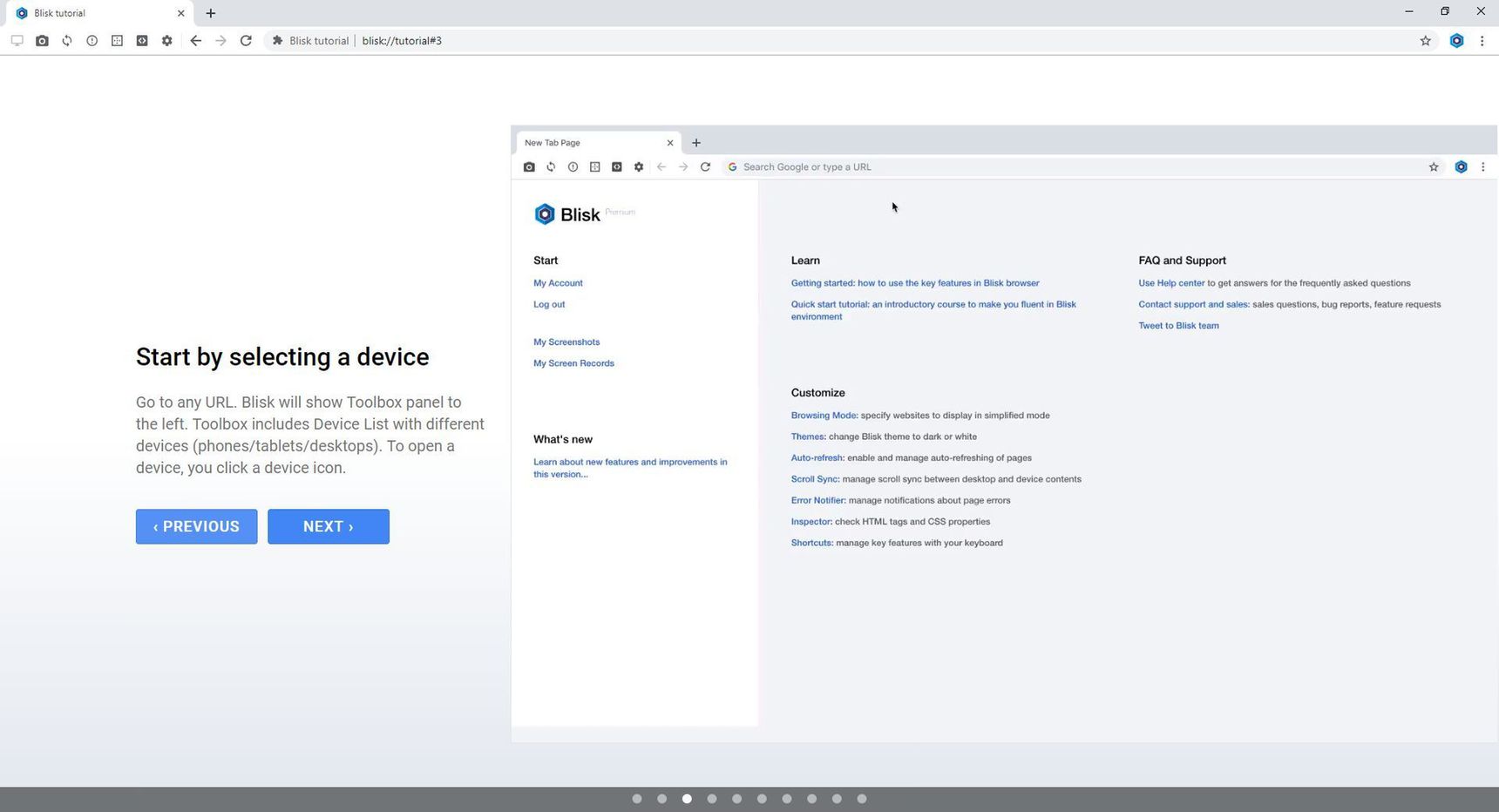The height and width of the screenshot is (812, 1499).
Task: Jump to sixth tutorial page dot
Action: pyautogui.click(x=763, y=799)
